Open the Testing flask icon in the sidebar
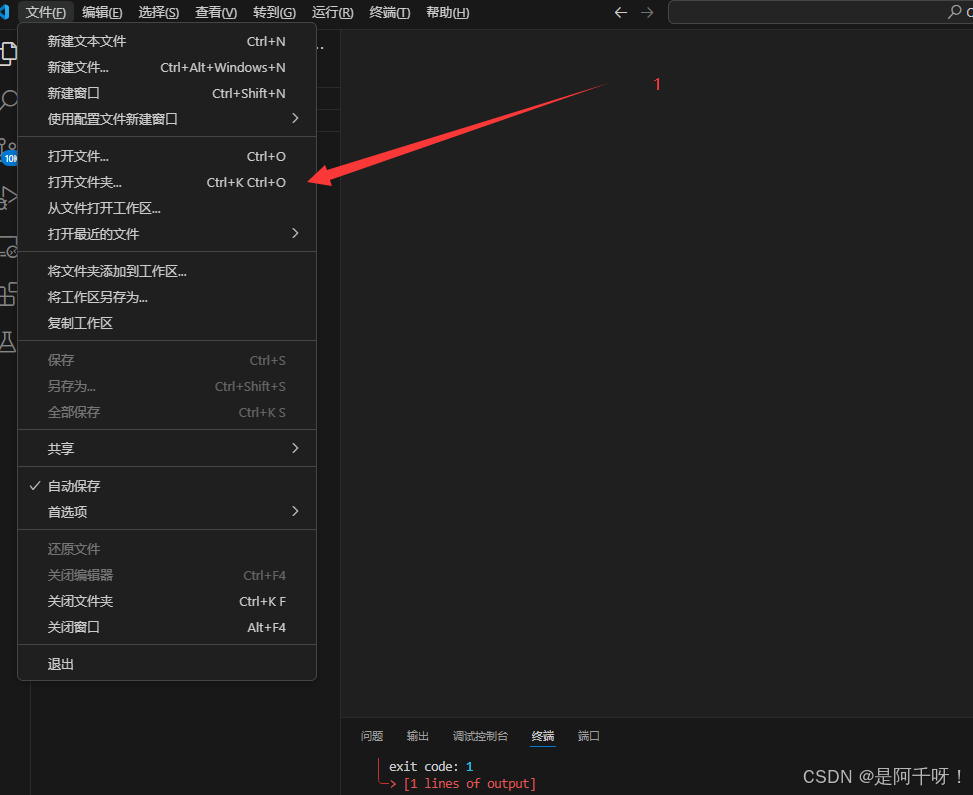Image resolution: width=973 pixels, height=795 pixels. (x=8, y=343)
